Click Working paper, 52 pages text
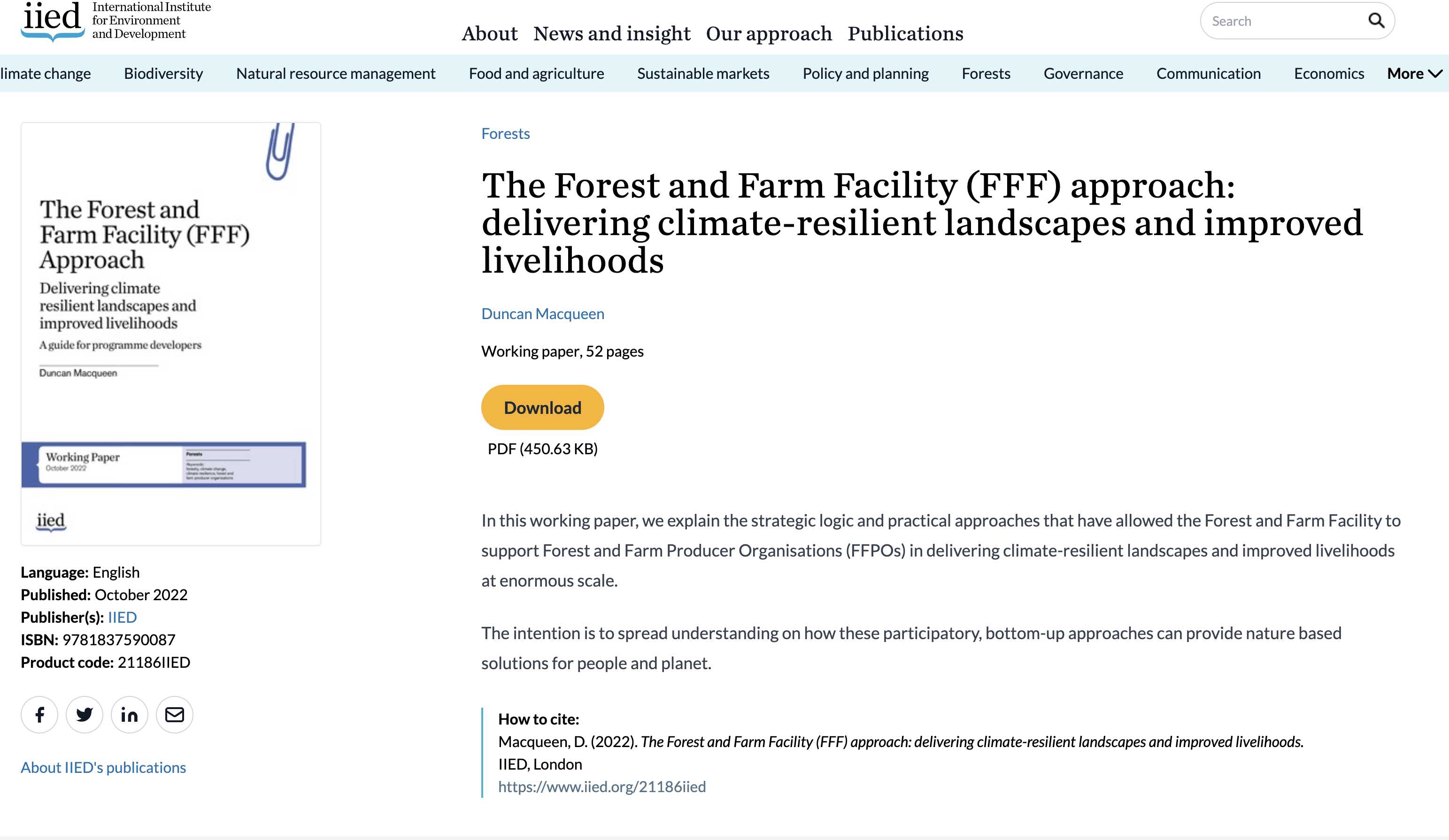Viewport: 1449px width, 840px height. [563, 351]
